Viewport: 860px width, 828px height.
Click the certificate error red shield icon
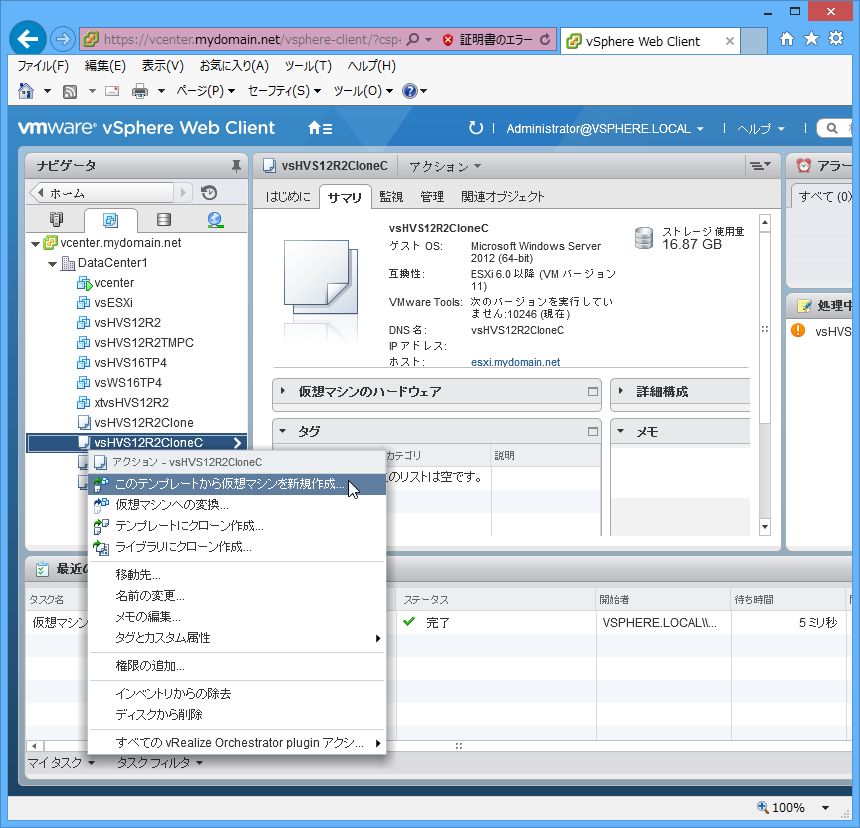tap(448, 39)
